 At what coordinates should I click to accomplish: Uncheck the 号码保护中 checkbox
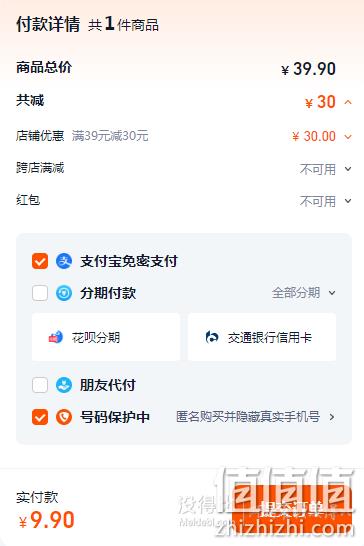click(40, 417)
